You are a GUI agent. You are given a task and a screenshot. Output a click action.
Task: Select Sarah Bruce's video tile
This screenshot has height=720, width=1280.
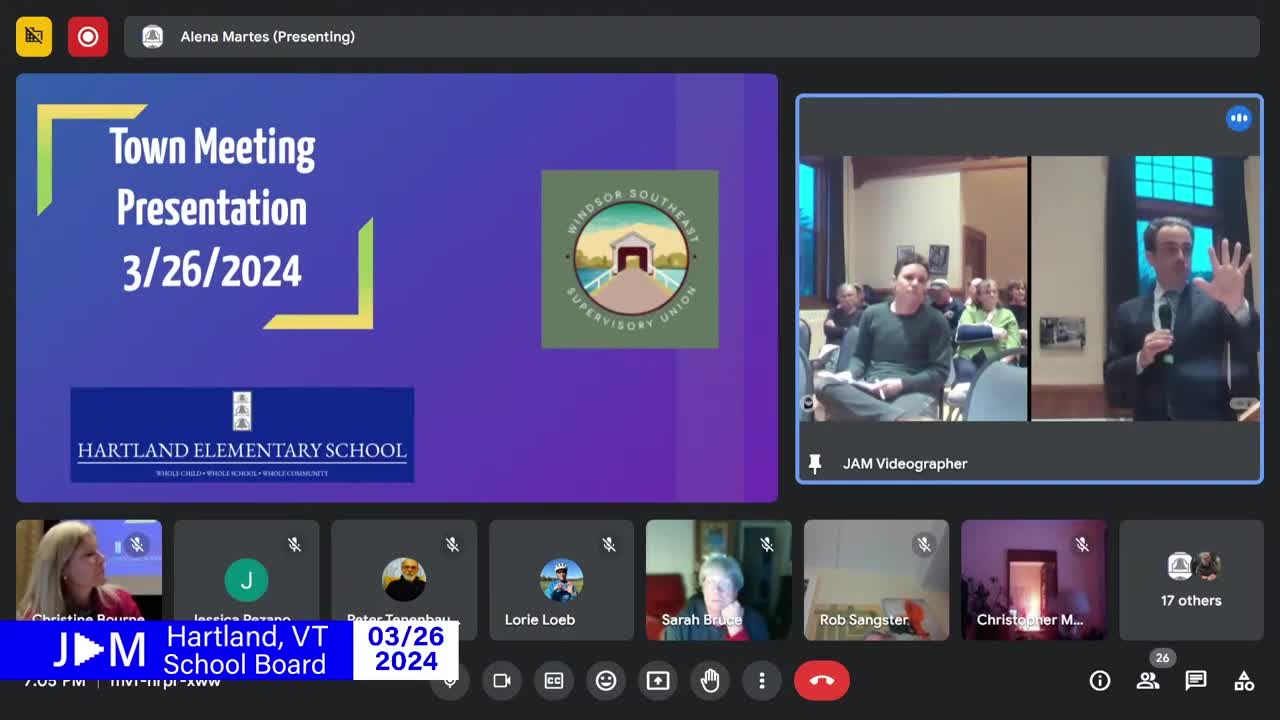point(718,580)
